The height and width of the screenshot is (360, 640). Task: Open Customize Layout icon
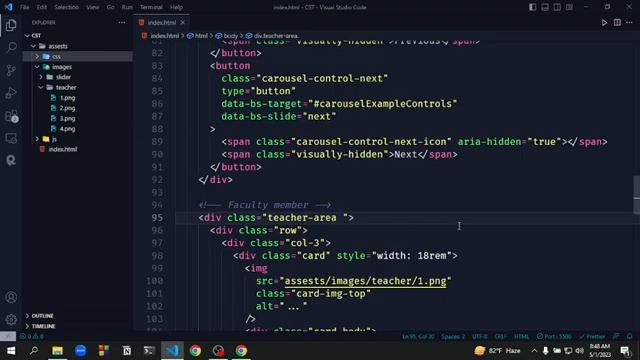click(569, 7)
